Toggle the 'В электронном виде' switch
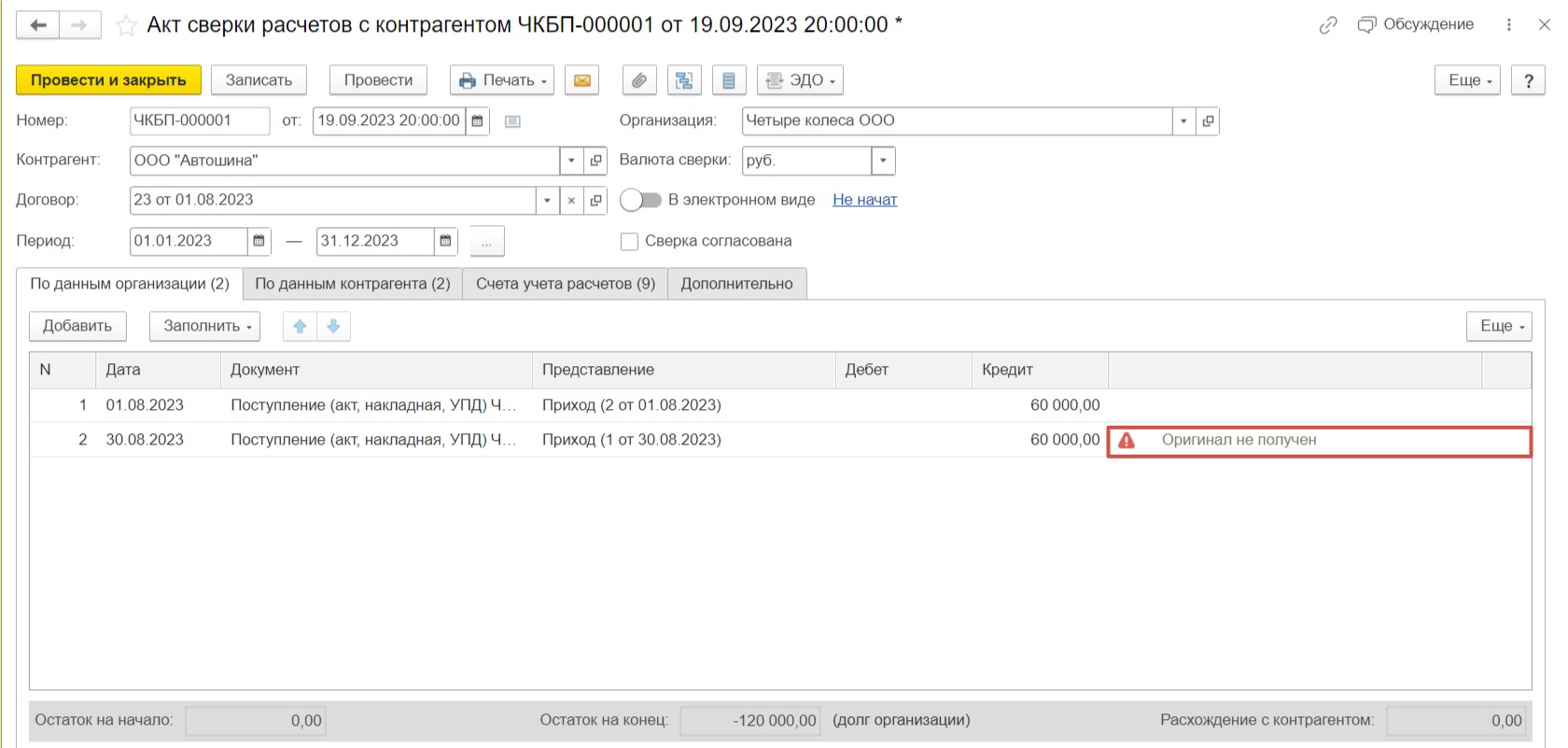This screenshot has height=748, width=1568. (640, 200)
